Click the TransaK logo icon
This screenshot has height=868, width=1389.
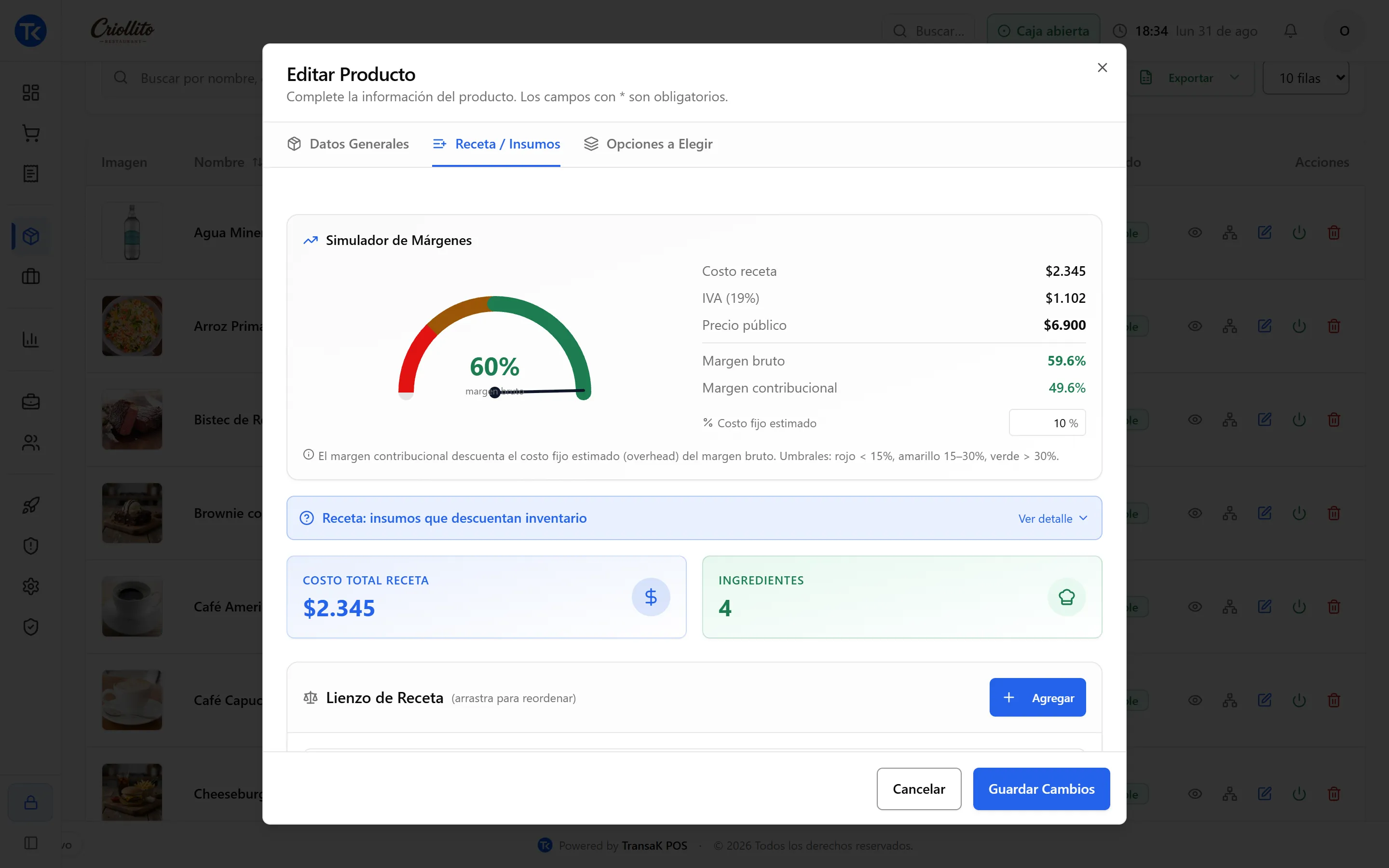click(x=30, y=30)
